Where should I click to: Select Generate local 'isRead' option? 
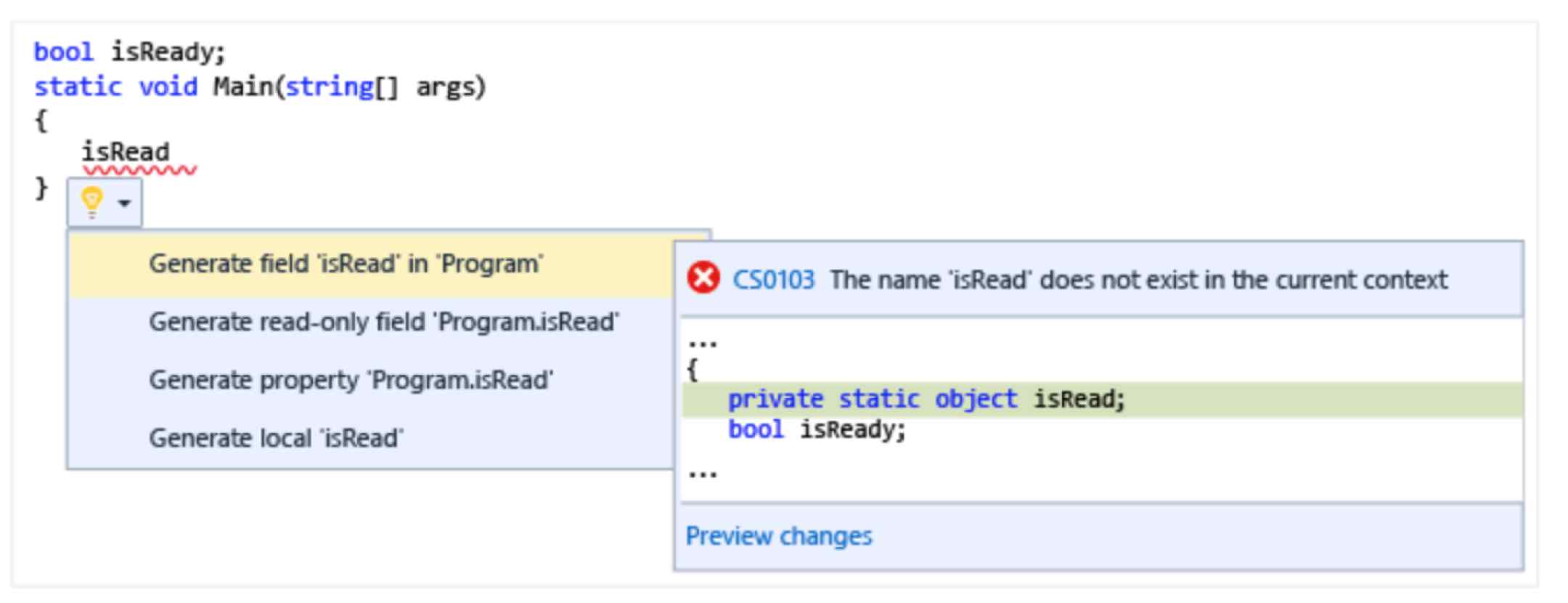pyautogui.click(x=276, y=438)
